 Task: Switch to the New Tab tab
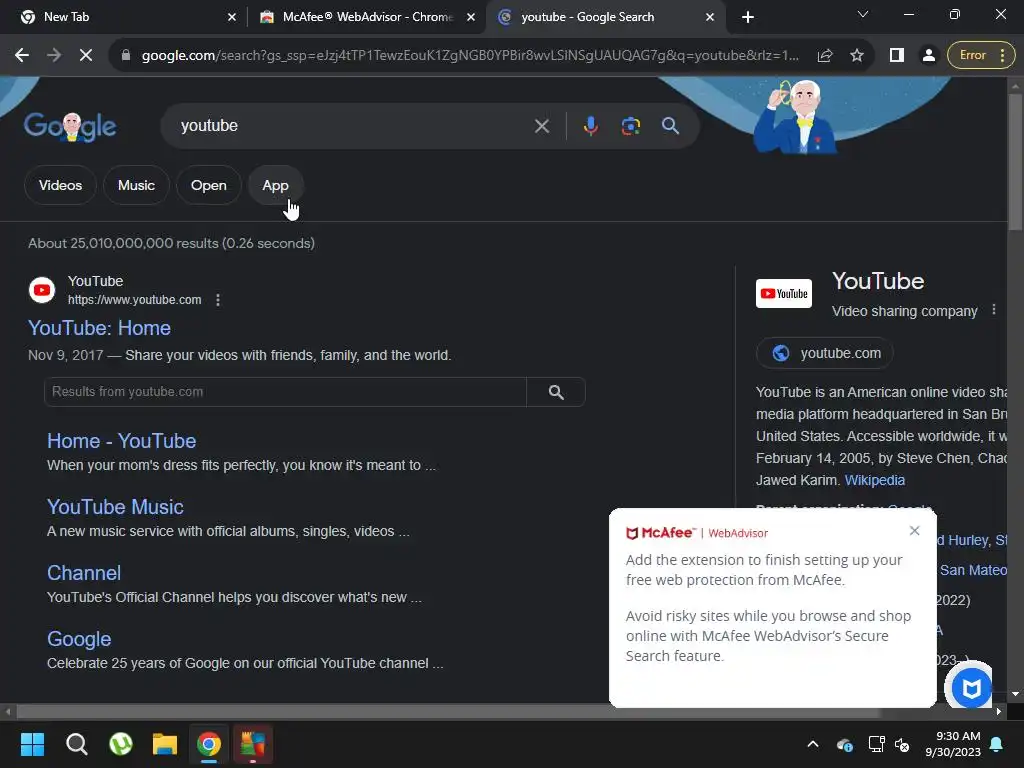click(x=124, y=17)
